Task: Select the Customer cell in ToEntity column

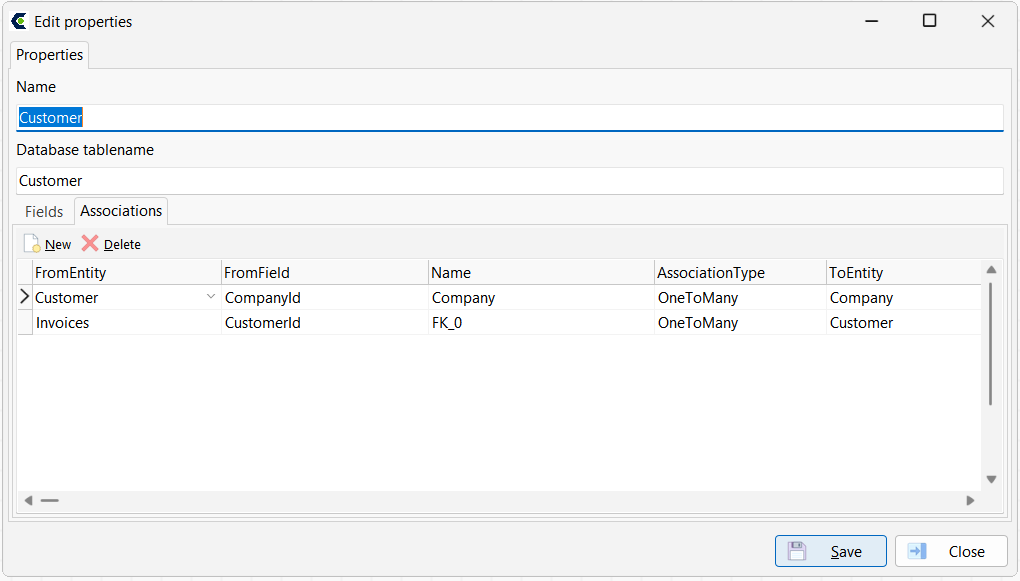Action: click(904, 323)
